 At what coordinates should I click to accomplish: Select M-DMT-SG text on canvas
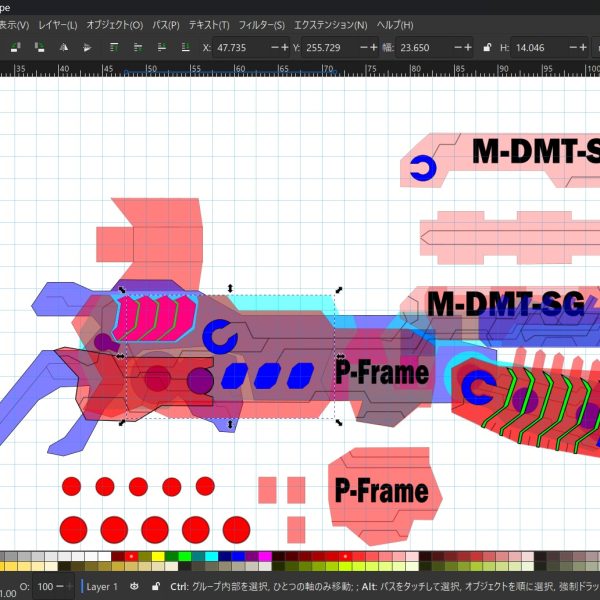click(x=506, y=304)
